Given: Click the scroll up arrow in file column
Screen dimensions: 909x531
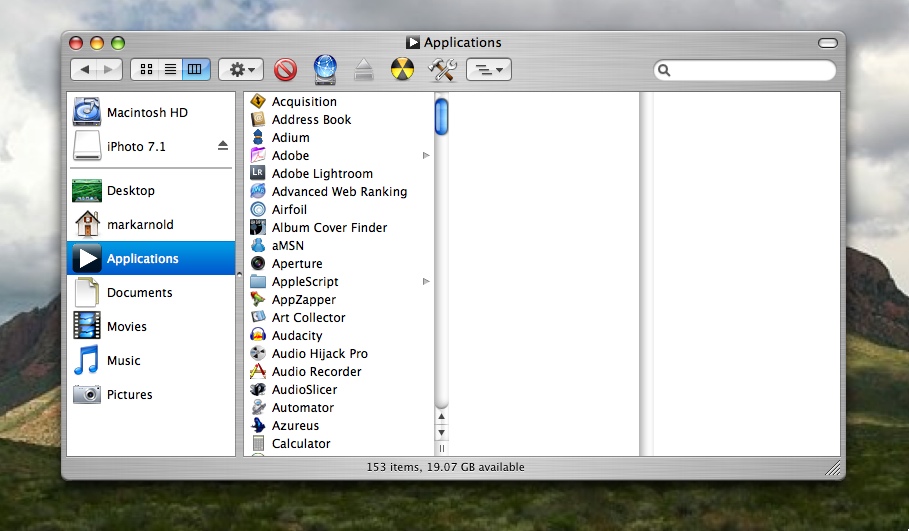Looking at the screenshot, I should [441, 416].
